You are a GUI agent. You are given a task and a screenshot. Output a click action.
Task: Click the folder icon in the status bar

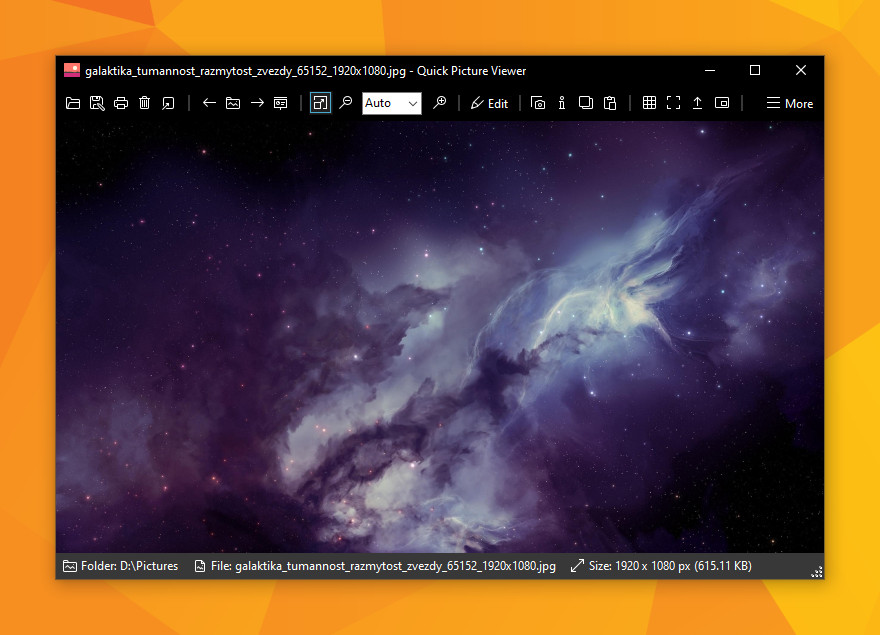click(x=70, y=566)
